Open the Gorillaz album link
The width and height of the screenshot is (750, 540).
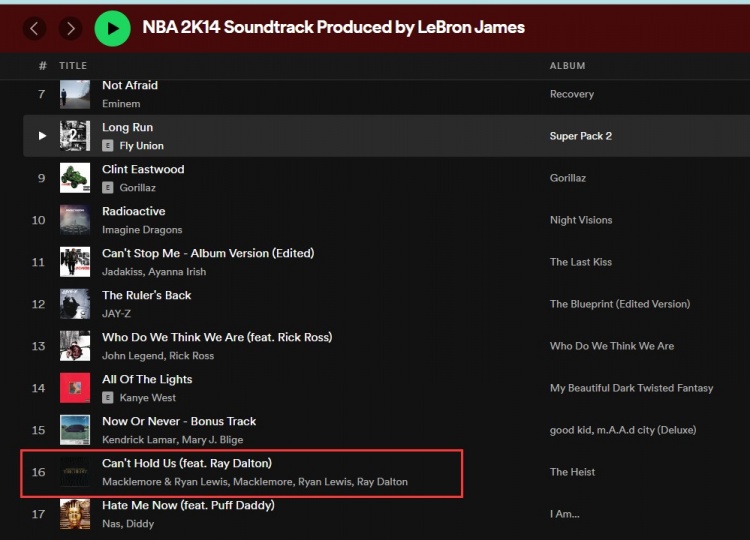click(568, 178)
